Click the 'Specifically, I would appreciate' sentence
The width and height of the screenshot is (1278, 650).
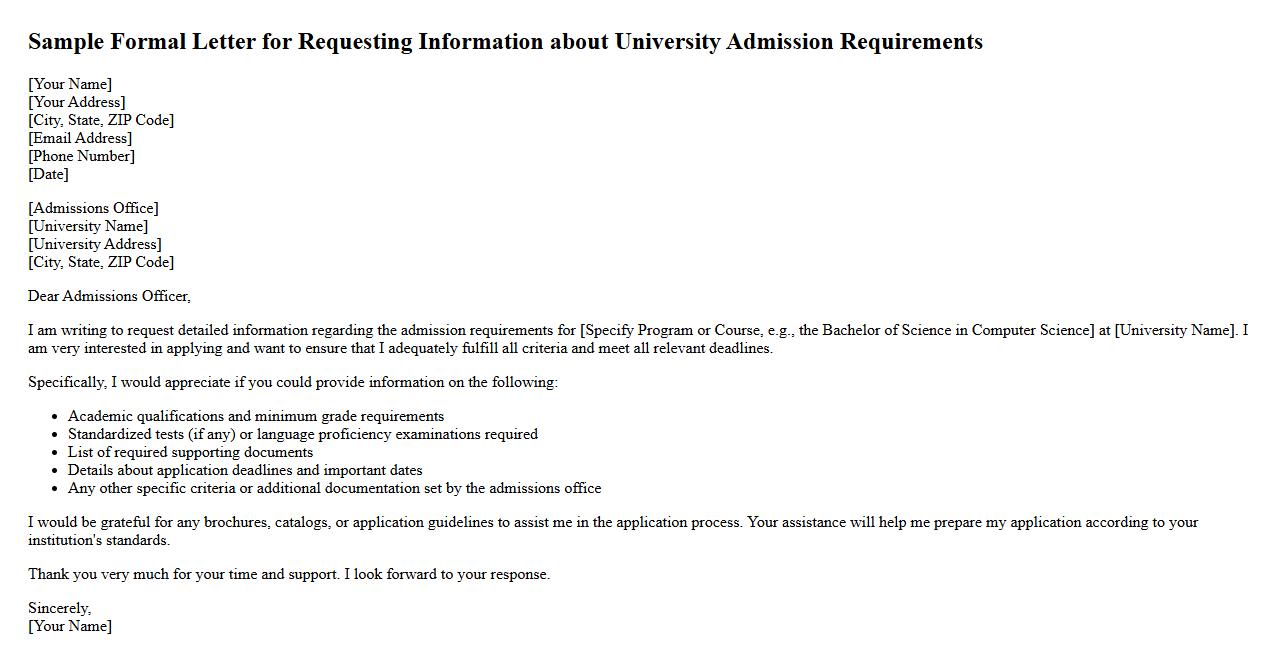click(293, 382)
